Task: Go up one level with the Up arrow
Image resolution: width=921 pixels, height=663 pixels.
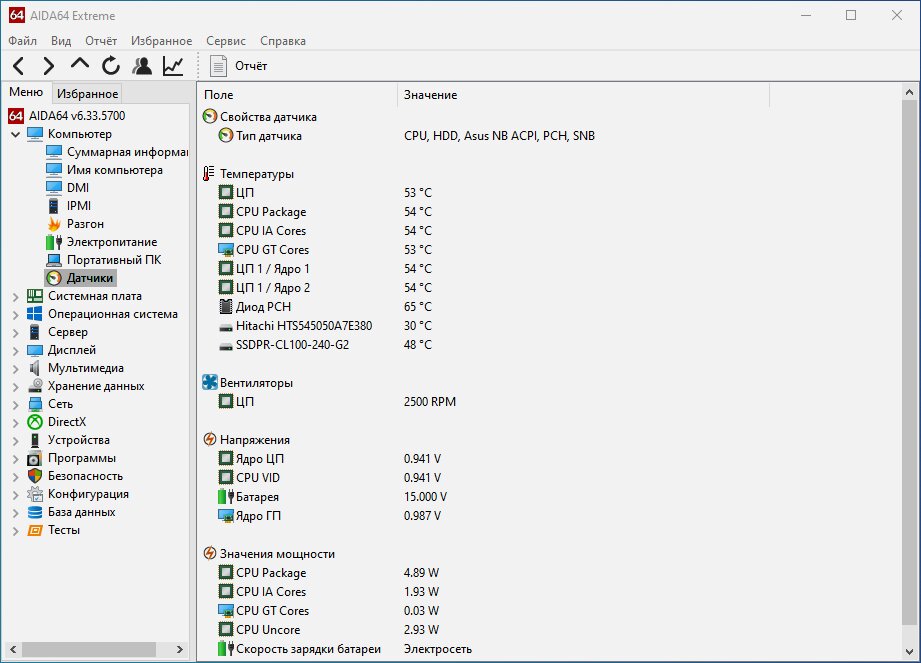Action: [x=79, y=64]
